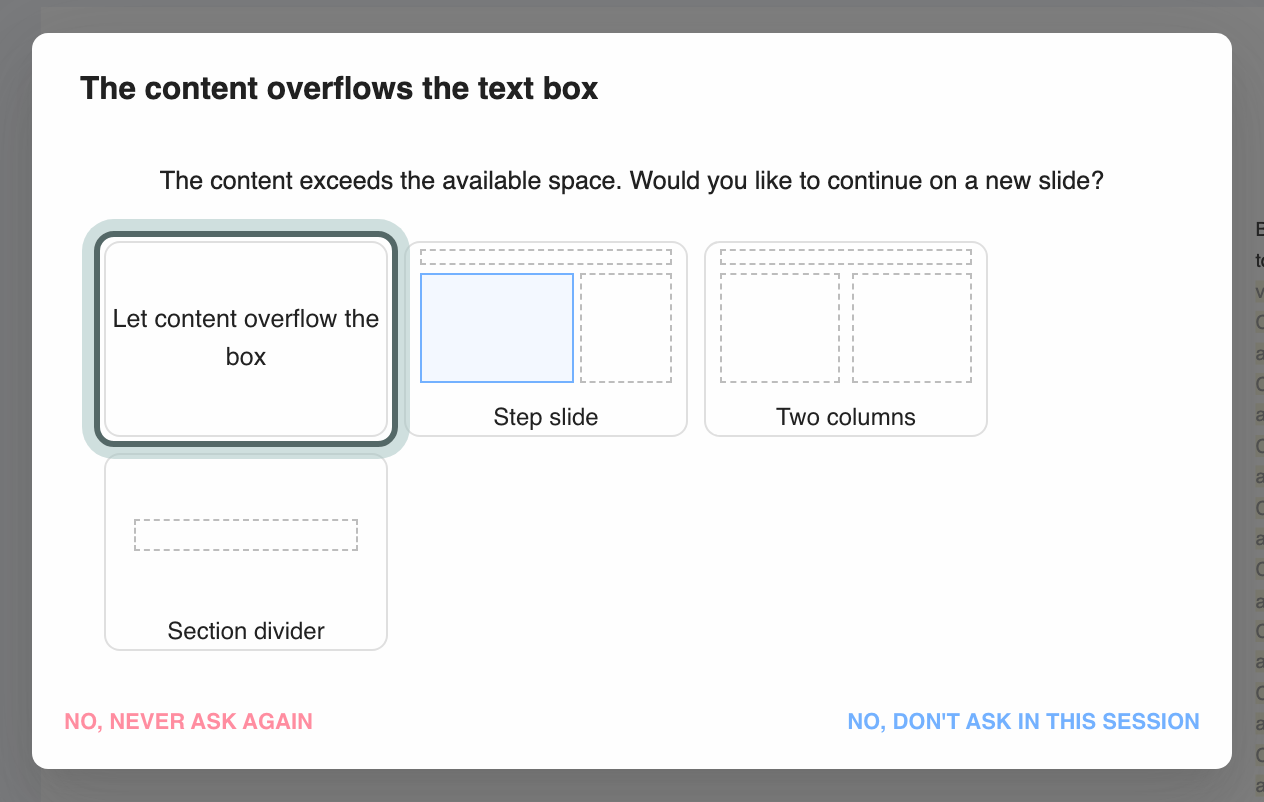Image resolution: width=1264 pixels, height=802 pixels.
Task: Click NO, DON'T ASK IN THIS SESSION
Action: coord(1023,721)
